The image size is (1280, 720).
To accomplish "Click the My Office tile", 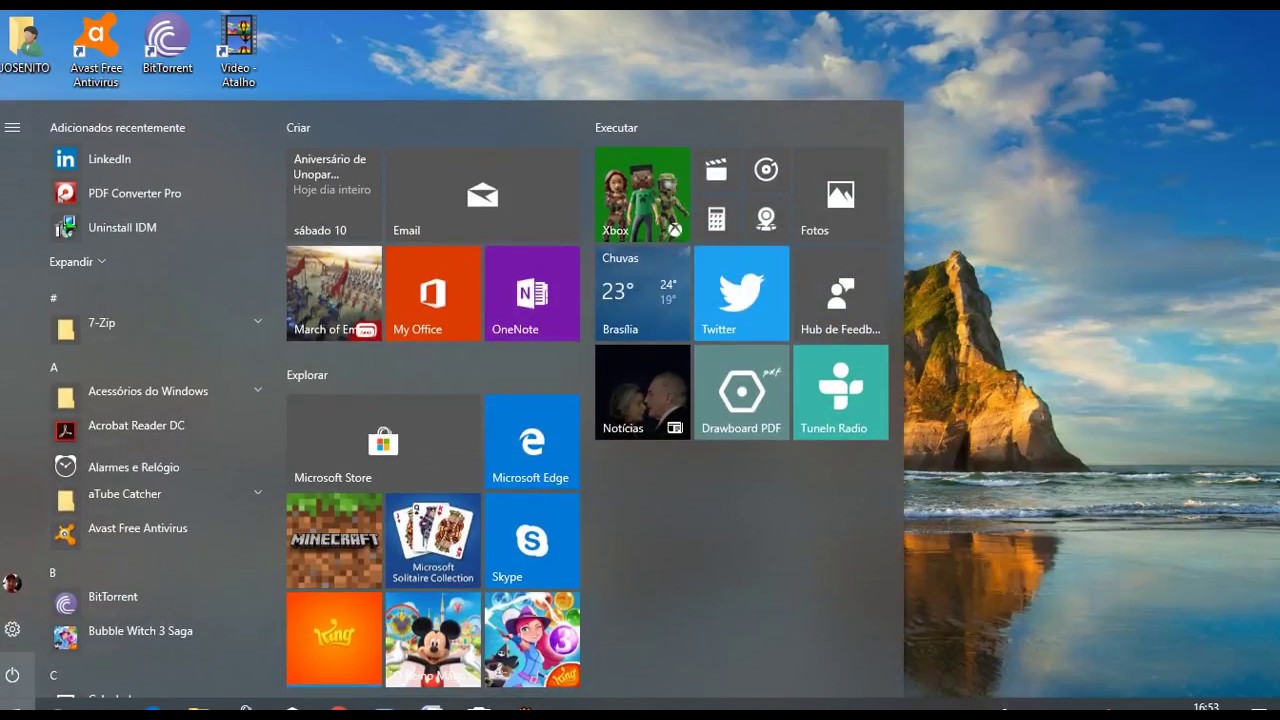I will click(433, 293).
